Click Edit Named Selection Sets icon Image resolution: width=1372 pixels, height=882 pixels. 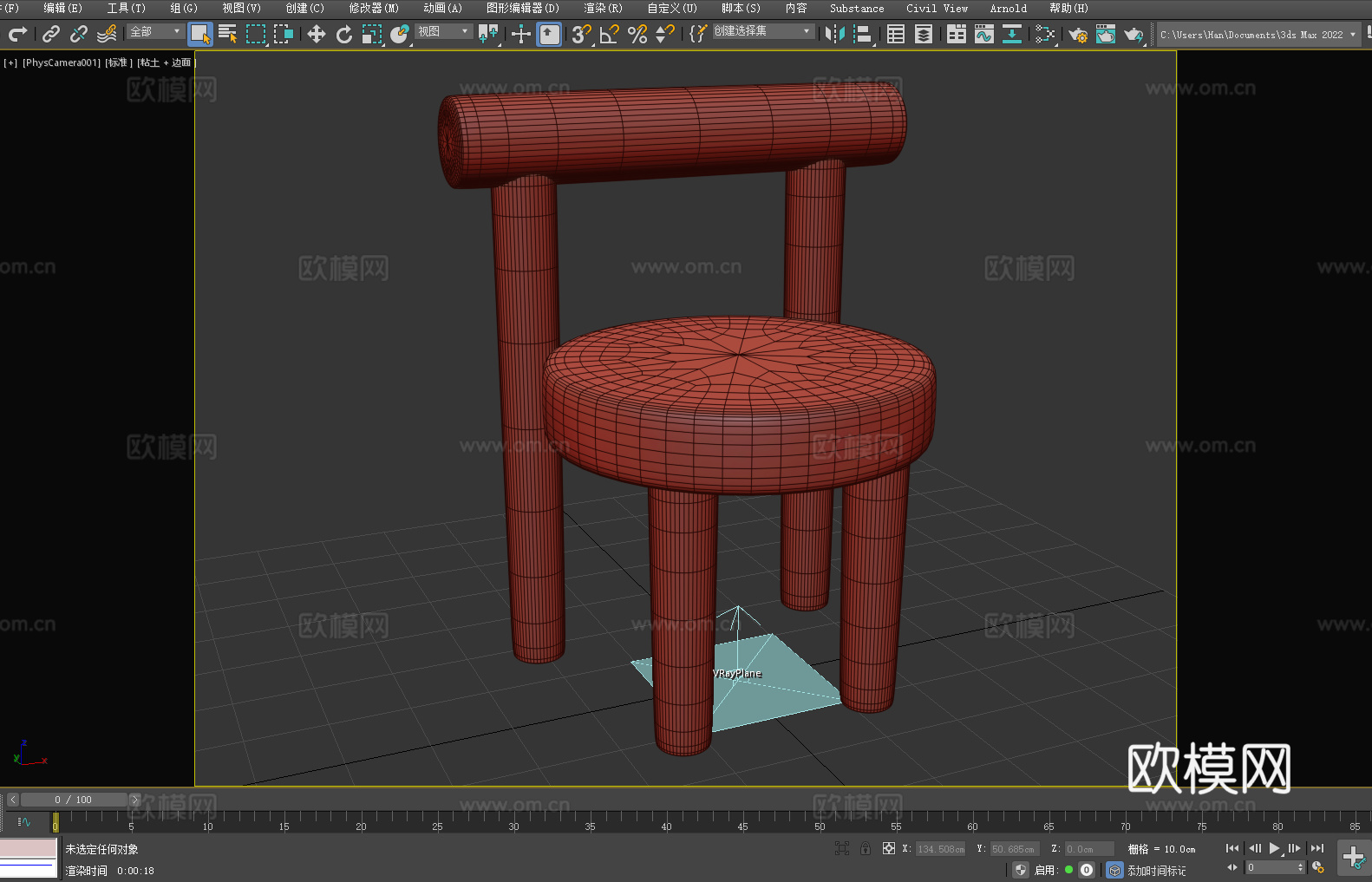(697, 35)
